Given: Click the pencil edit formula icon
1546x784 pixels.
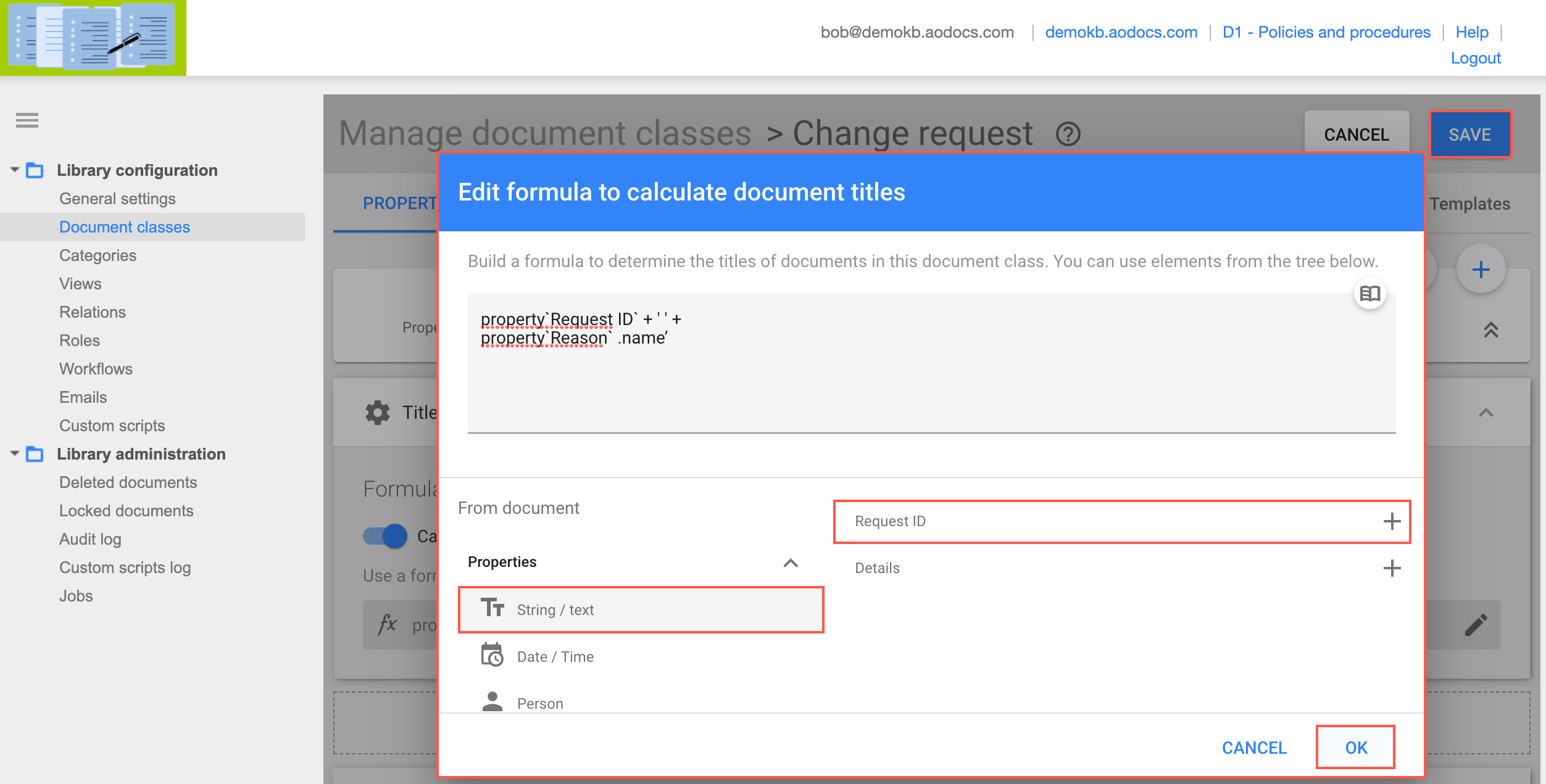Looking at the screenshot, I should tap(1476, 625).
